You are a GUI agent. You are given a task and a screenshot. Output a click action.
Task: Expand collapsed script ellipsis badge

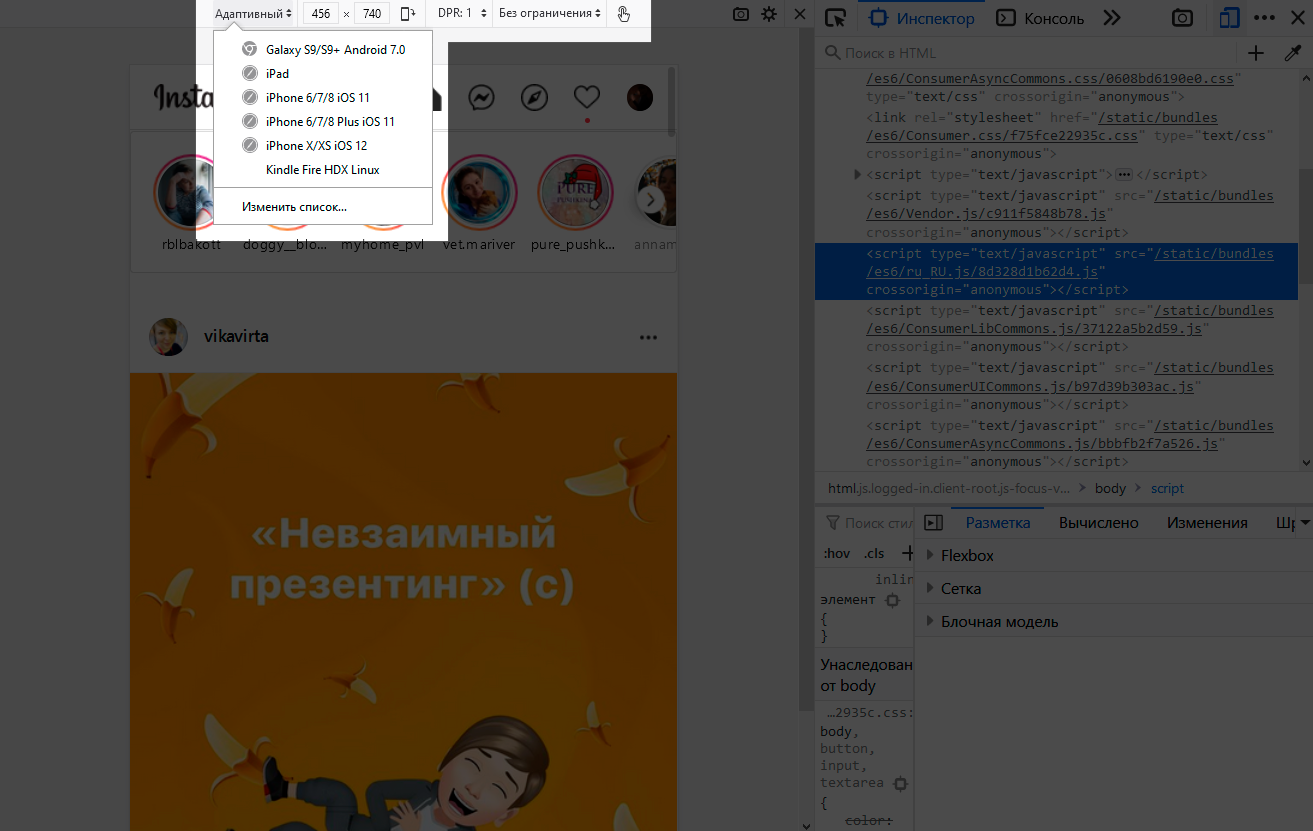point(1123,175)
